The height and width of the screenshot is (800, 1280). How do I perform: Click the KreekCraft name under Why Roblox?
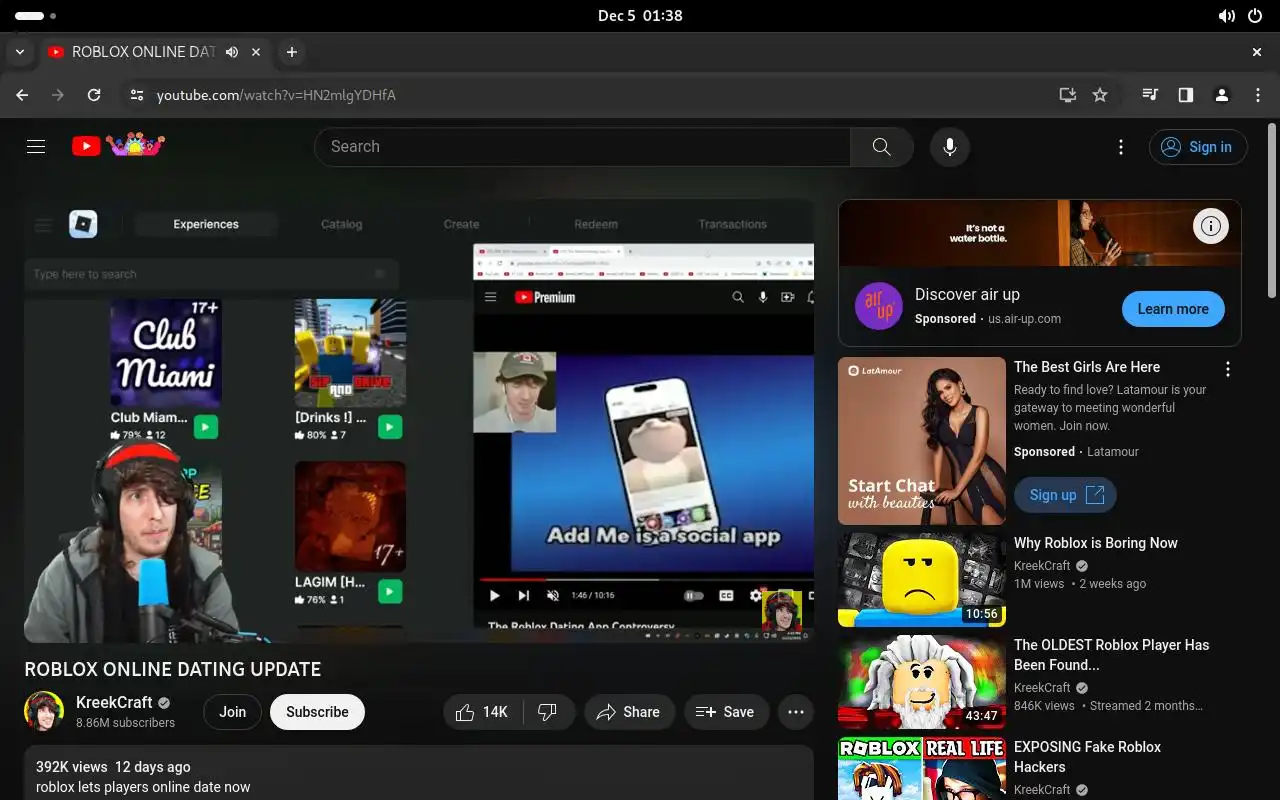click(1042, 565)
